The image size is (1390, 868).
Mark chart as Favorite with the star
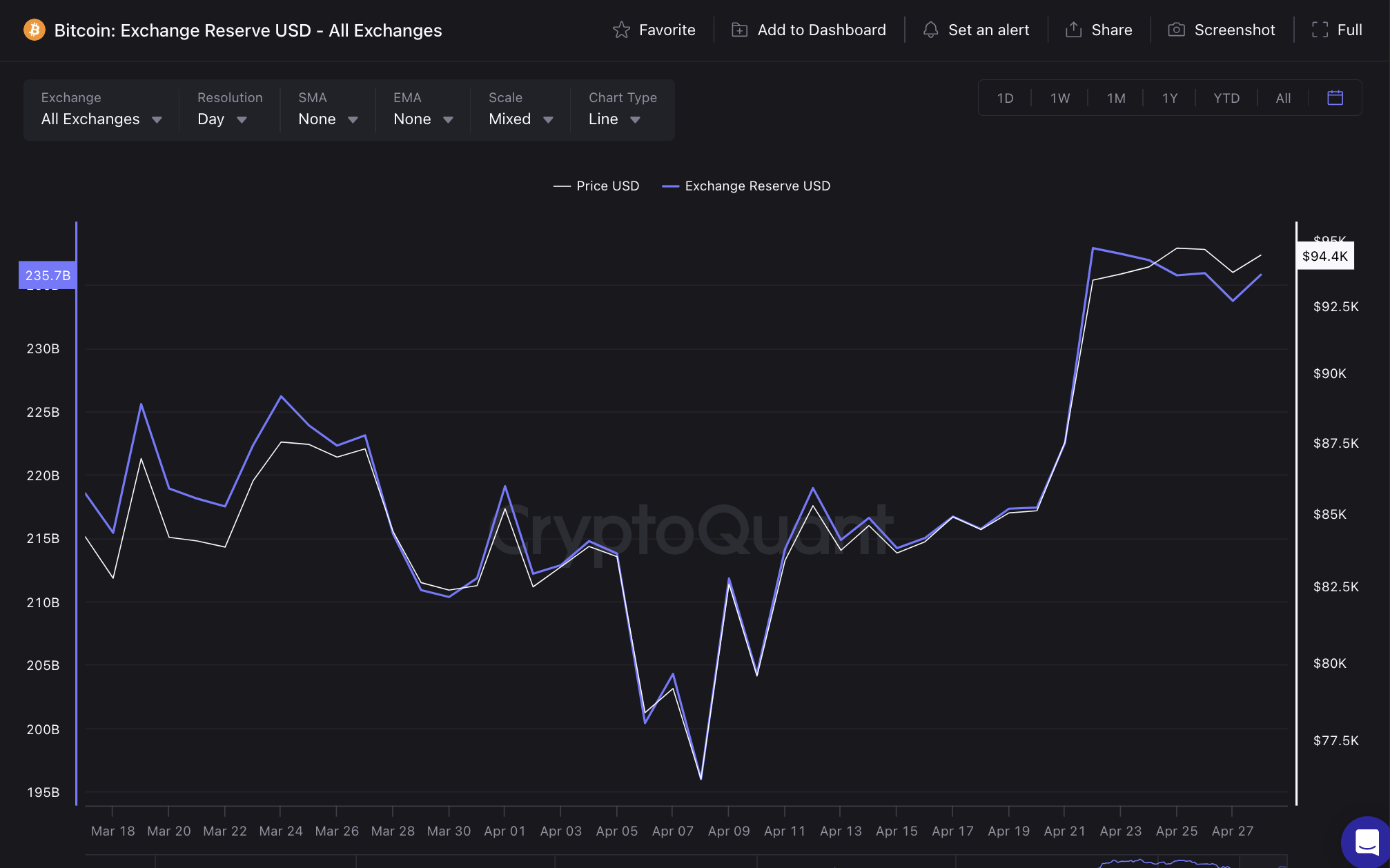621,30
